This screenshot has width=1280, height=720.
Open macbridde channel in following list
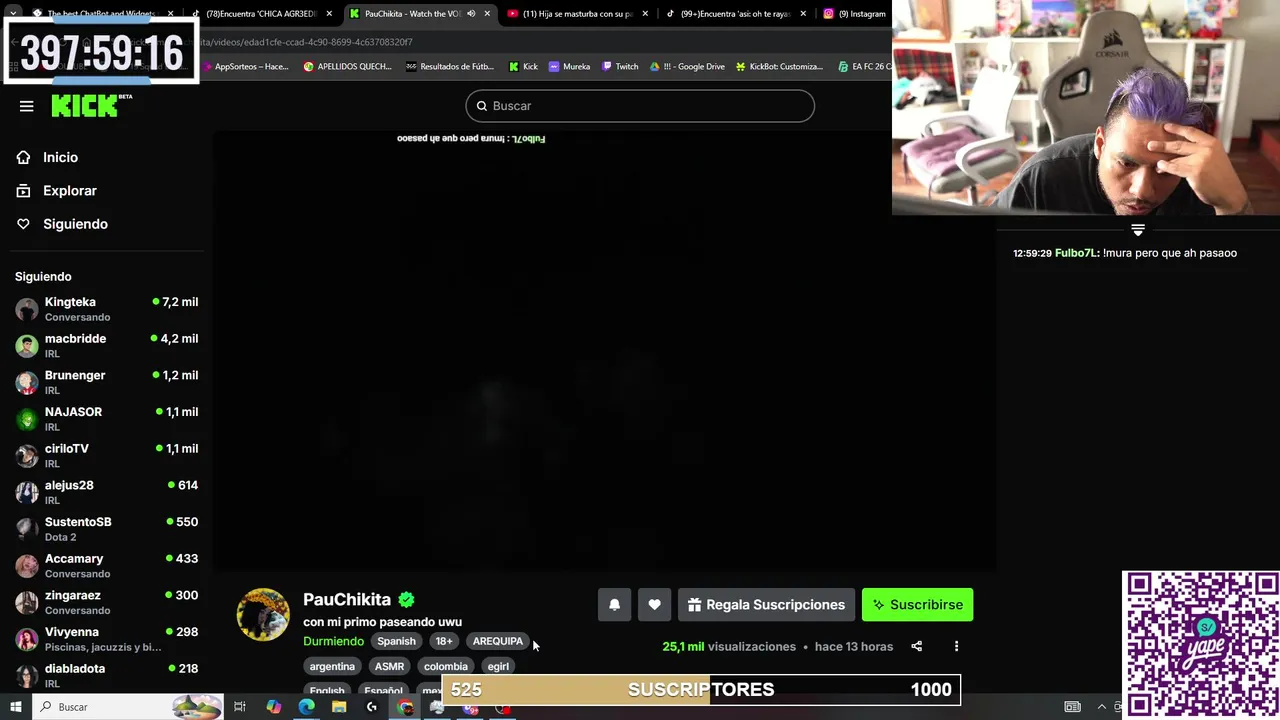coord(107,345)
